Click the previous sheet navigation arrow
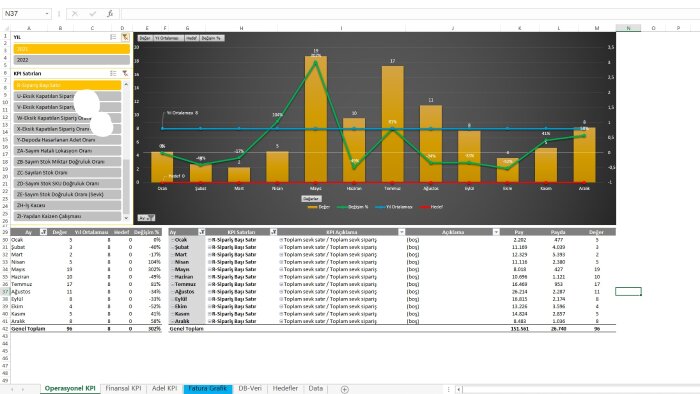The height and width of the screenshot is (394, 700). 12,390
